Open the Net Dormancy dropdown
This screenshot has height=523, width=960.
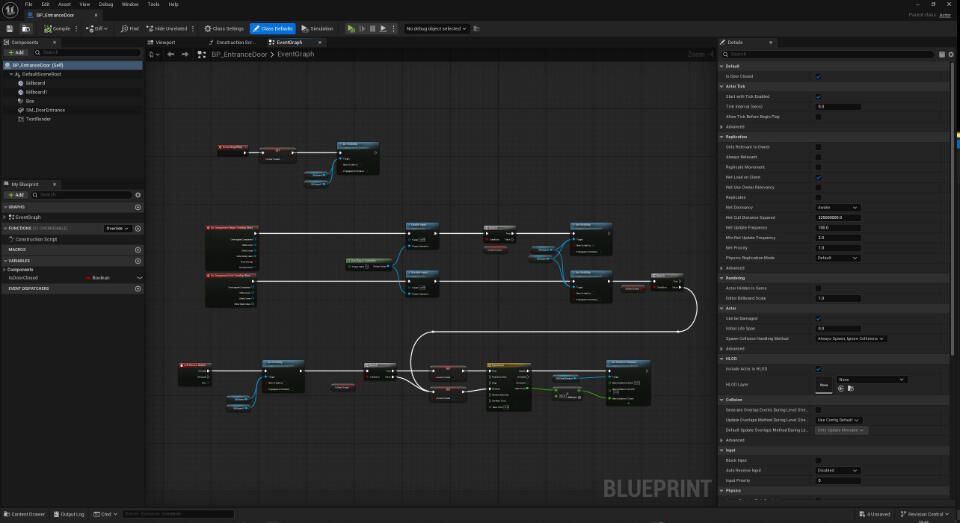pos(838,208)
